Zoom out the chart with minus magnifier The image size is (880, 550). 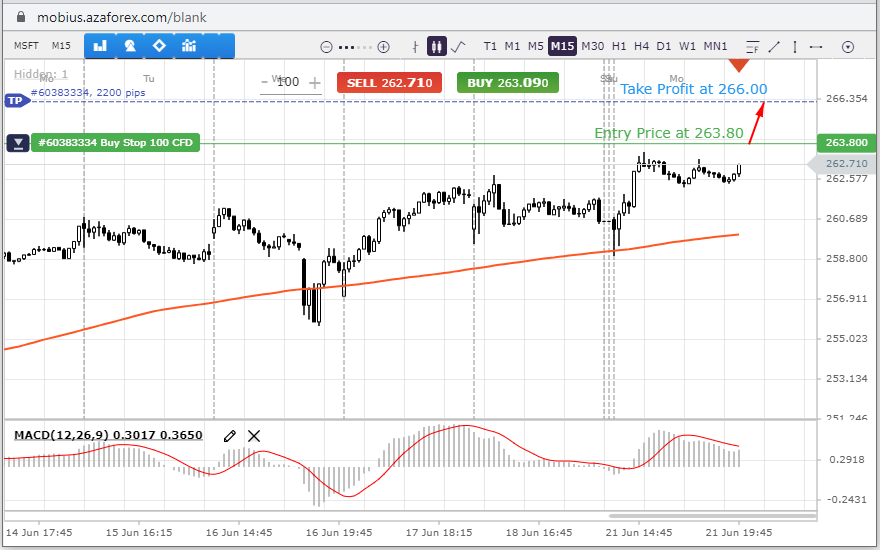click(x=325, y=47)
